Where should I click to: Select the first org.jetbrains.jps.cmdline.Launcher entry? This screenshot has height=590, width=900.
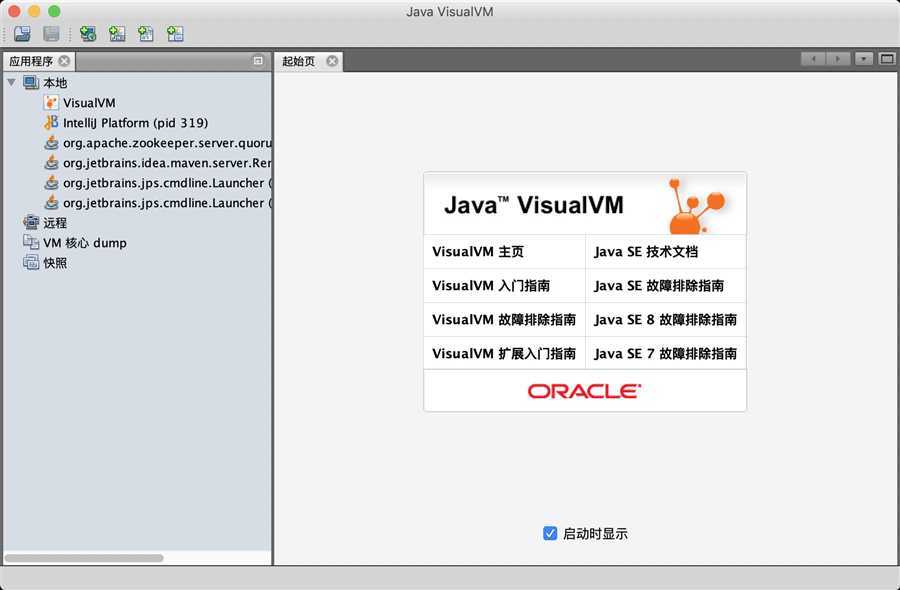(167, 183)
